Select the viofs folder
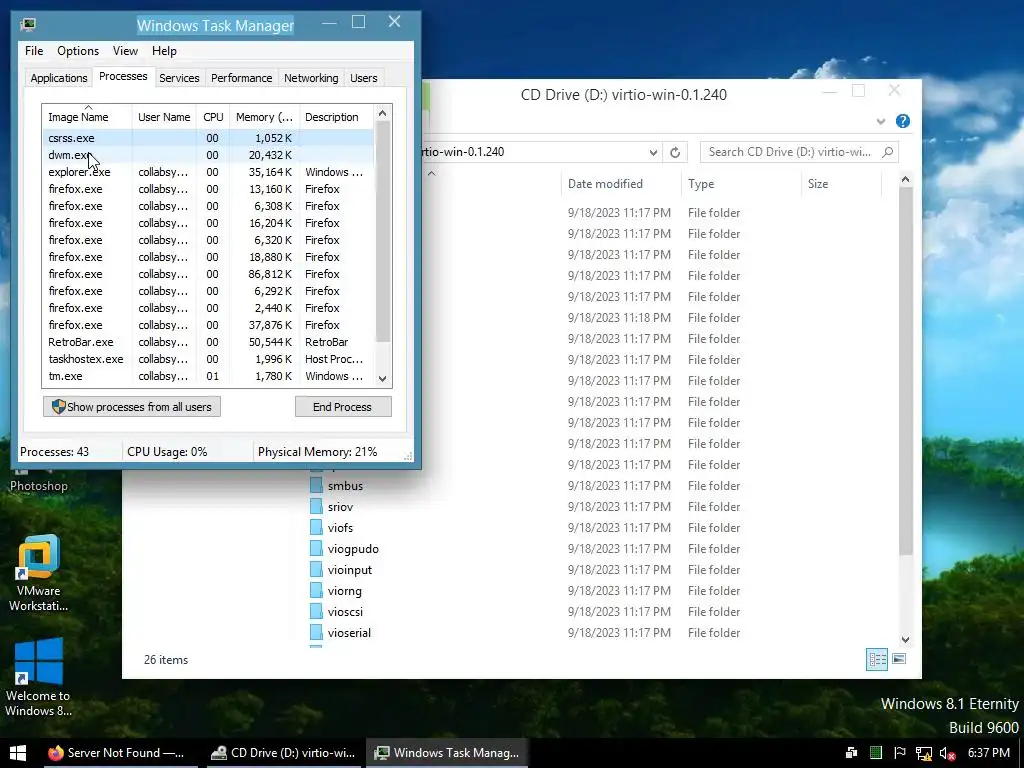1024x768 pixels. coord(332,527)
